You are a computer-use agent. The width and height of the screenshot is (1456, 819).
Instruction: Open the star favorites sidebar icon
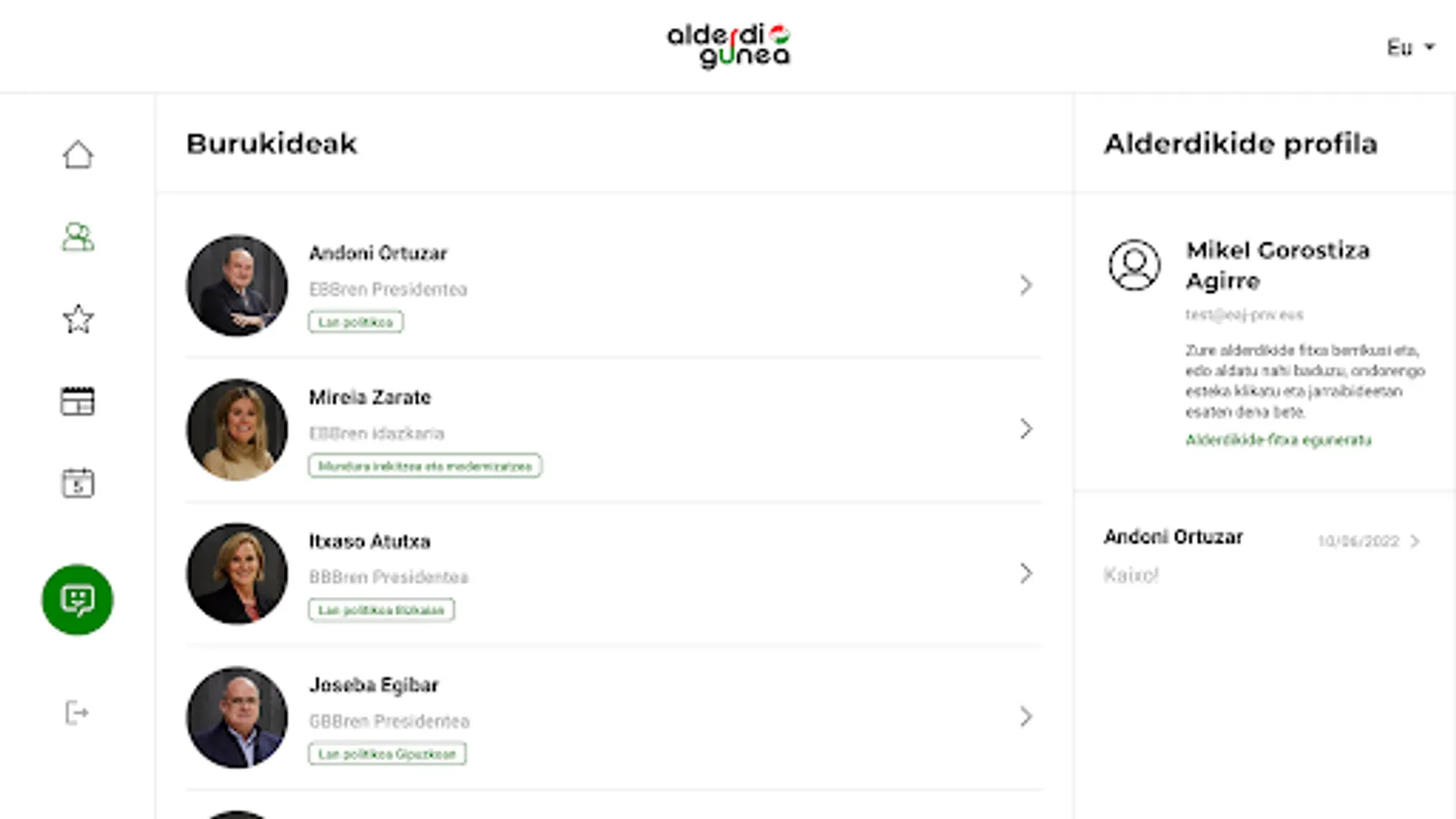point(77,319)
